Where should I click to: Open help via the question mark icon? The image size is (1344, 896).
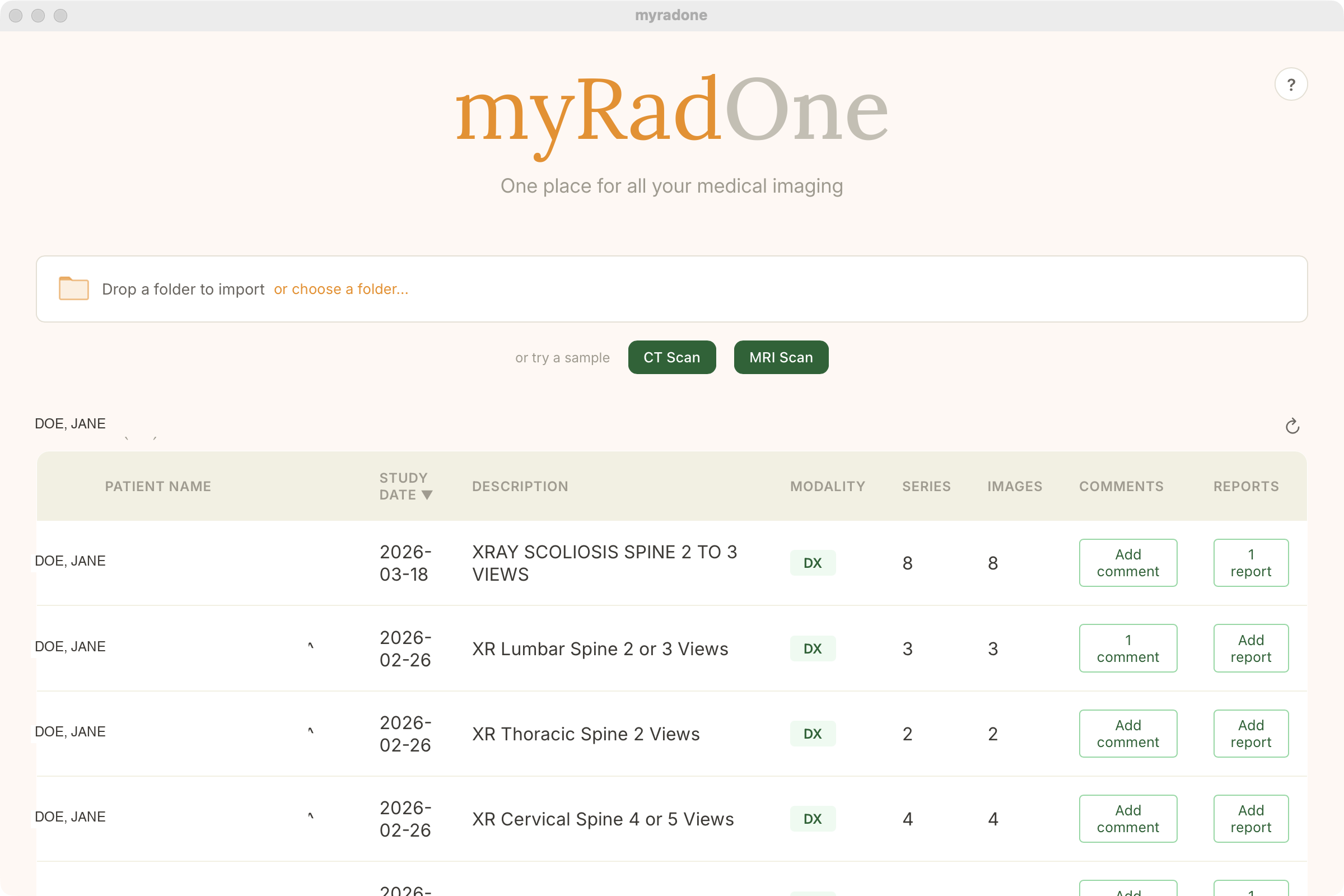point(1291,84)
